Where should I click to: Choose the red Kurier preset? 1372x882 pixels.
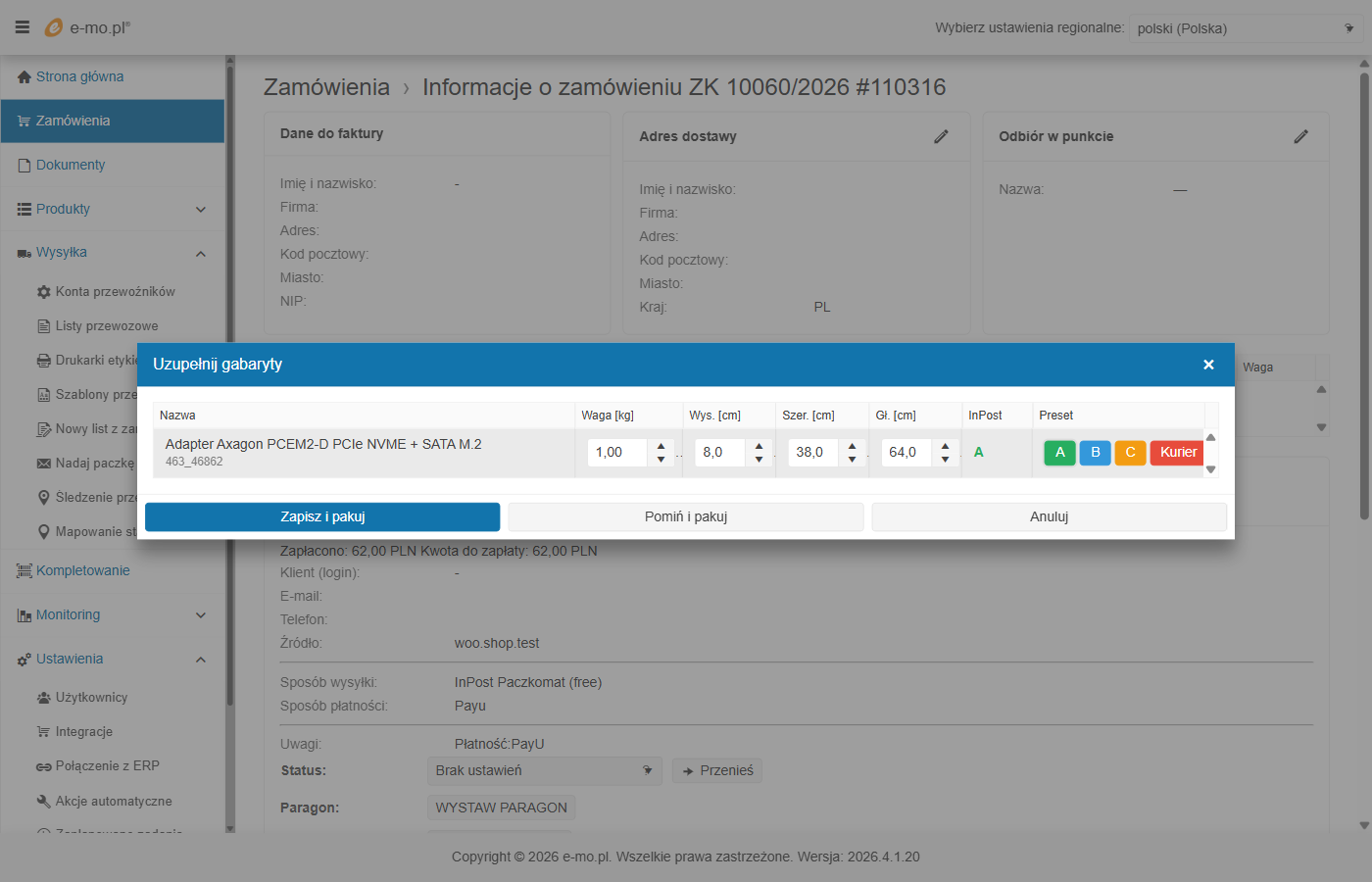pyautogui.click(x=1177, y=453)
